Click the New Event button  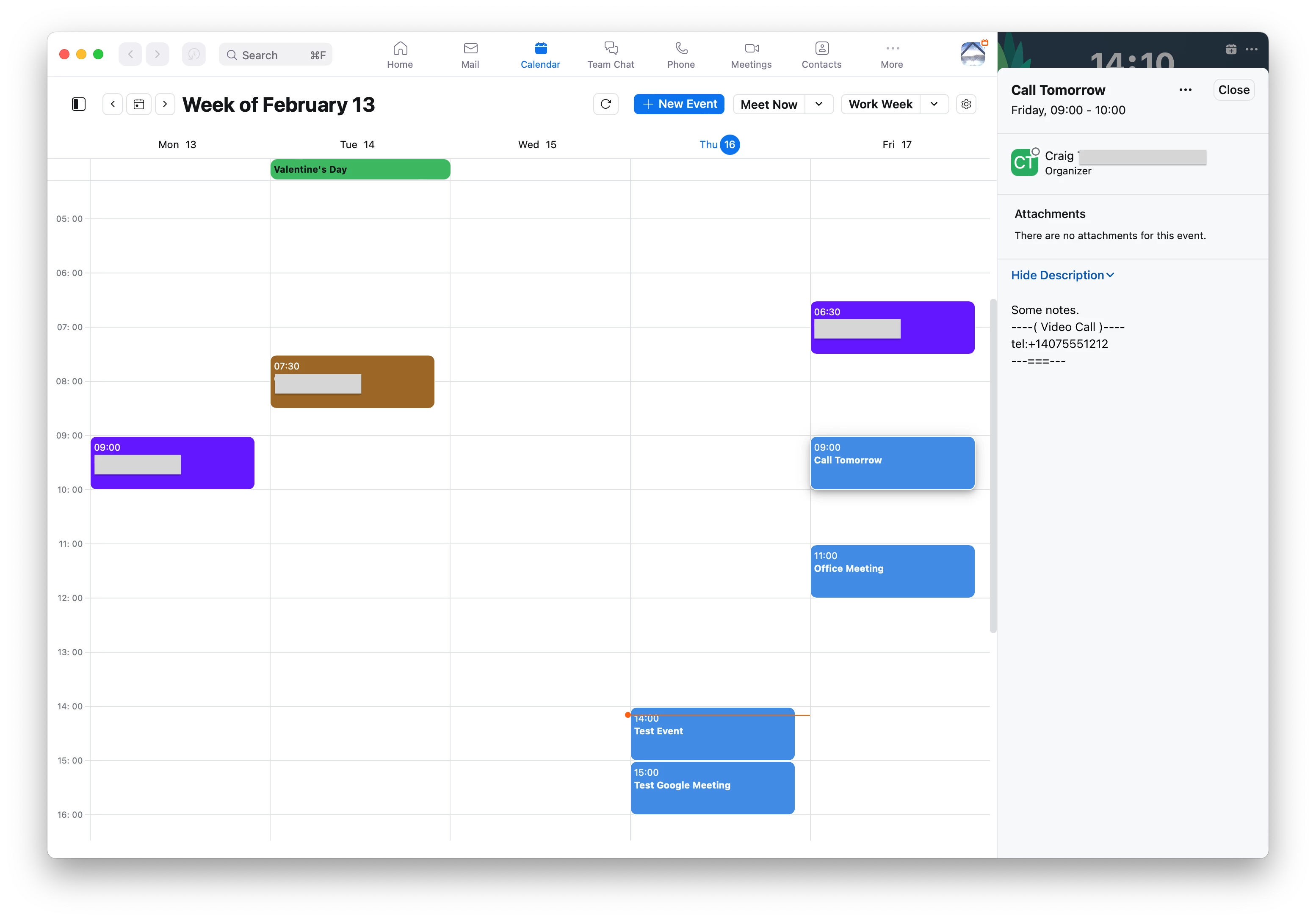[x=679, y=104]
